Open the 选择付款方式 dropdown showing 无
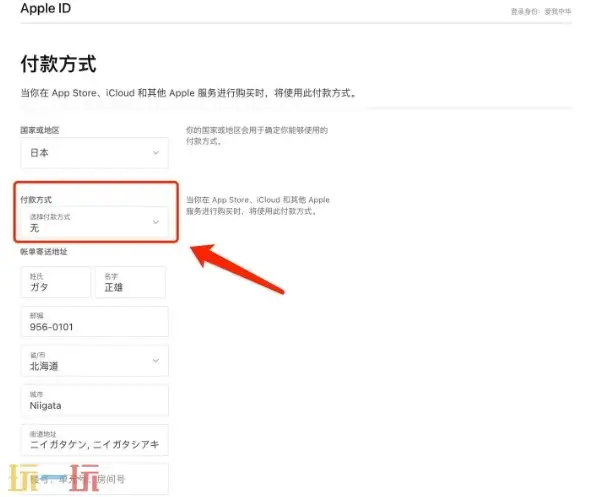 pos(95,222)
